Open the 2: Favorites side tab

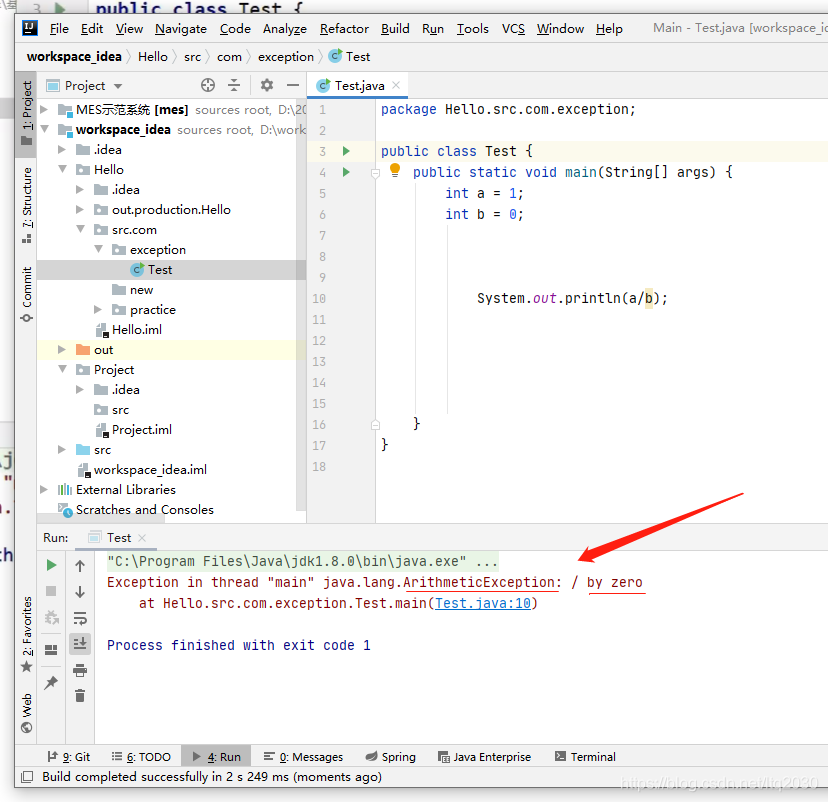[26, 634]
